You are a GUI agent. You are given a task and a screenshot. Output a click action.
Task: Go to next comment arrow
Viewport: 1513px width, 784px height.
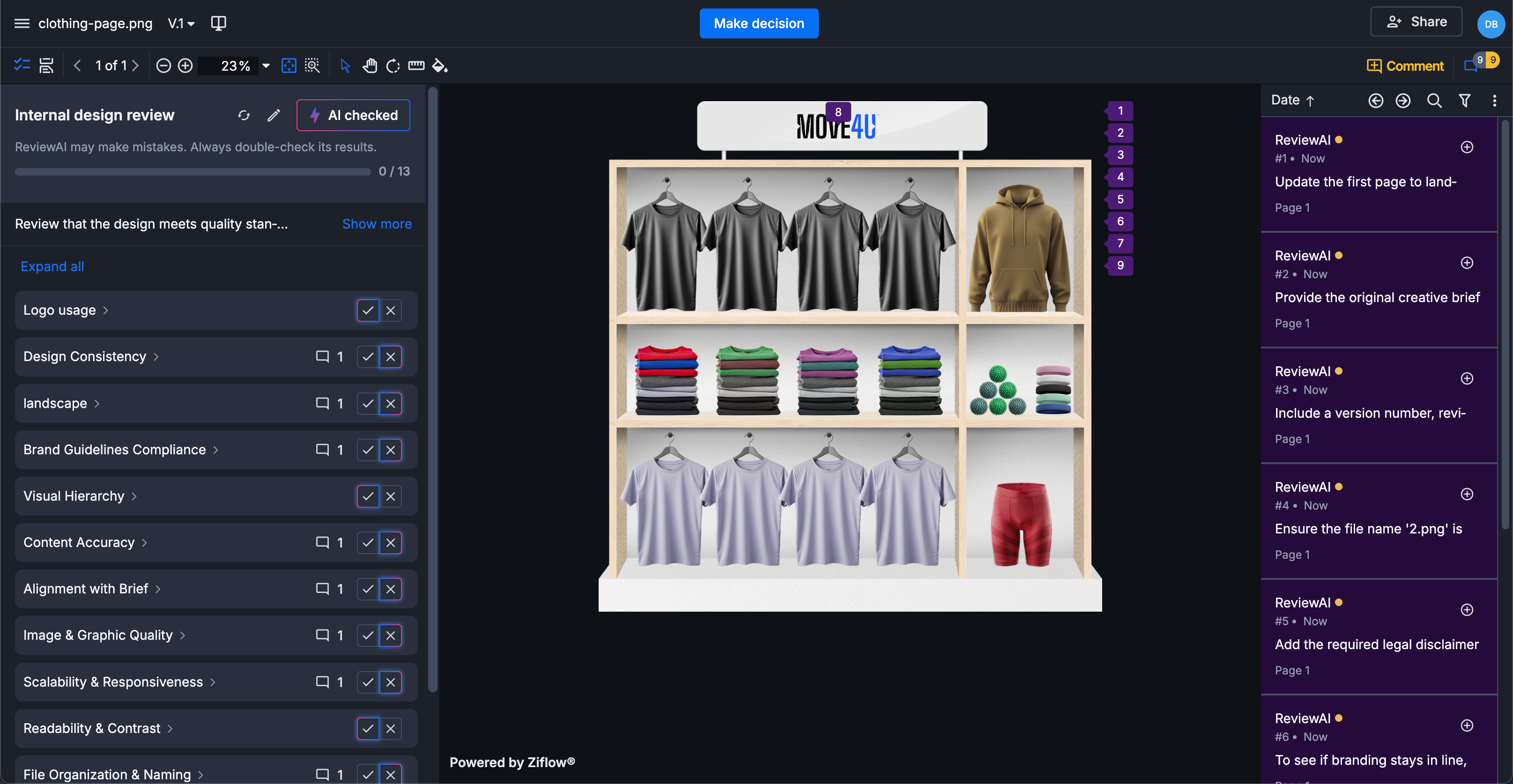1403,100
